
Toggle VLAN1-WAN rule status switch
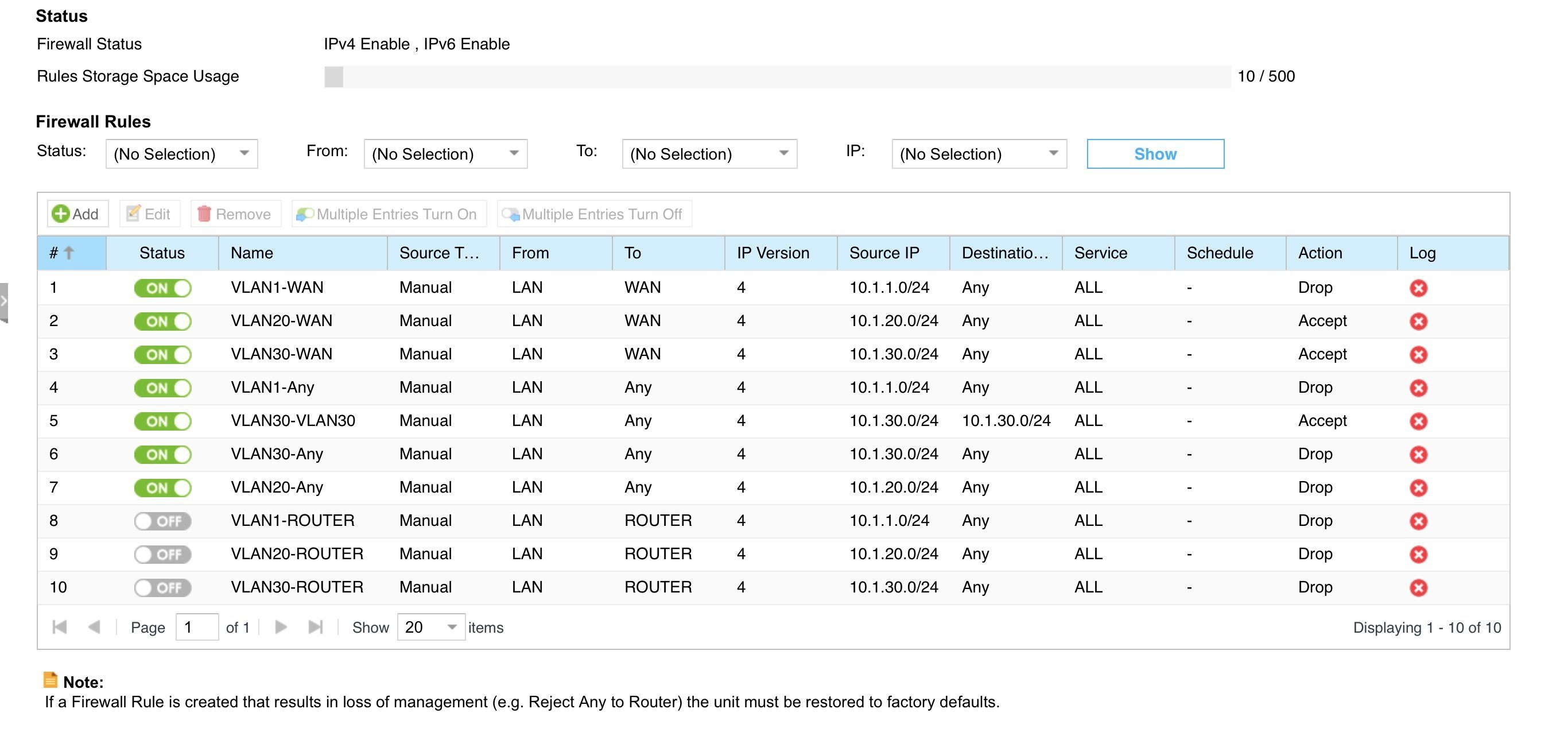(x=162, y=288)
